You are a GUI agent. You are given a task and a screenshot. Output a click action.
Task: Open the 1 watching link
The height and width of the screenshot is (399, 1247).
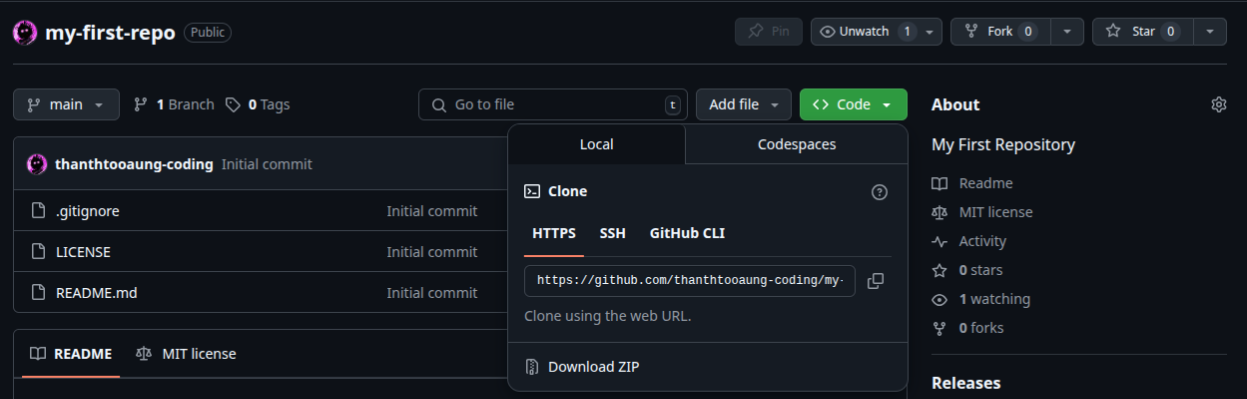[x=994, y=300]
